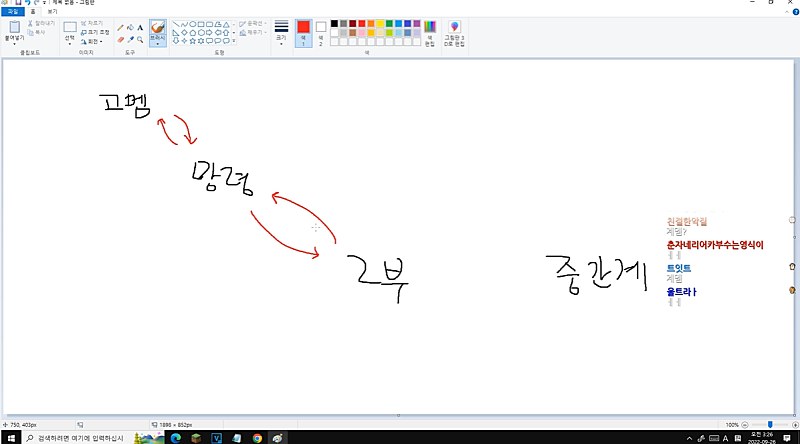The image size is (800, 444).
Task: Open Customize Quick Access Toolbar dropdown
Action: click(x=44, y=3)
